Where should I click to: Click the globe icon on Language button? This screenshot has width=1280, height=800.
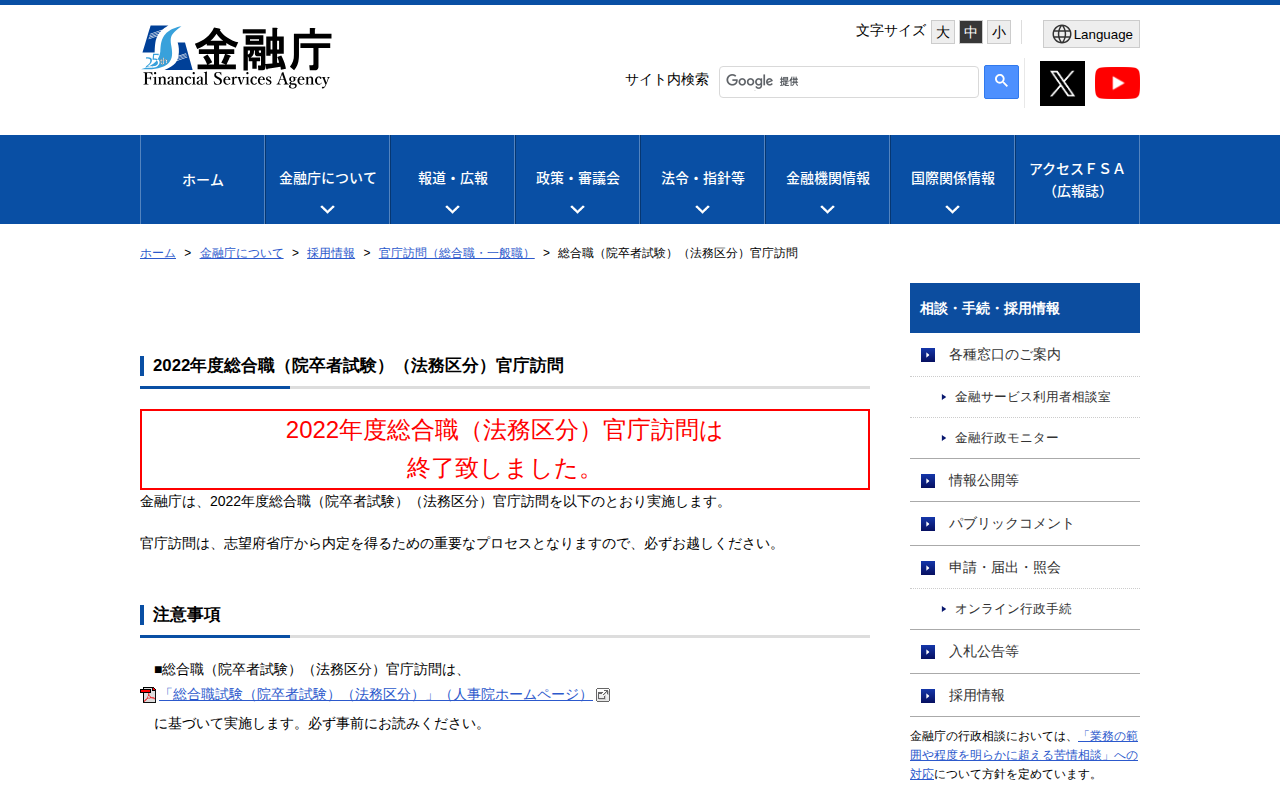click(1061, 34)
